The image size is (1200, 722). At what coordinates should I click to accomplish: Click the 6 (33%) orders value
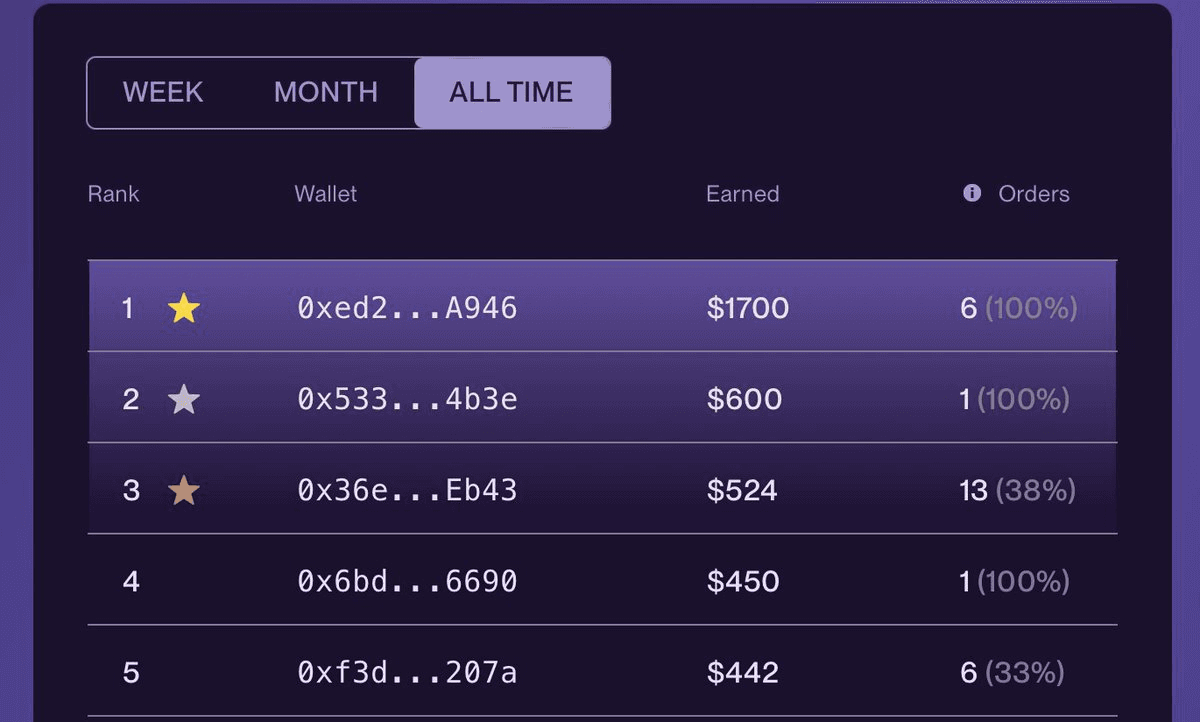1012,673
